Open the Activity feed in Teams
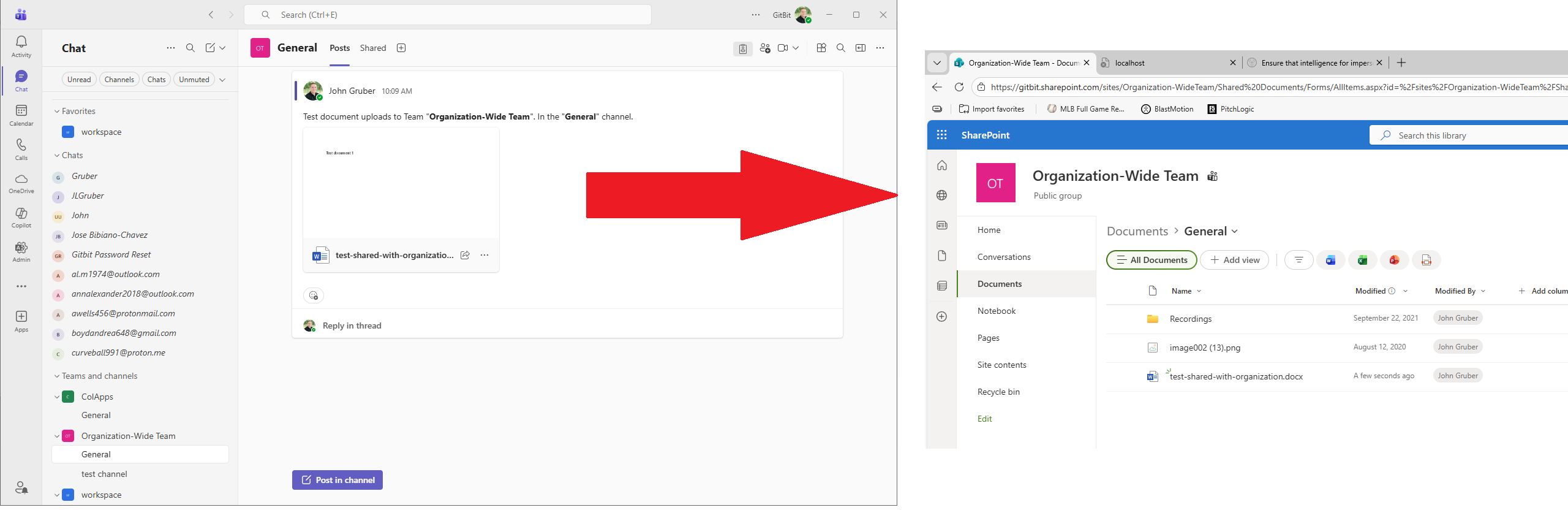This screenshot has height=510, width=1568. click(21, 47)
